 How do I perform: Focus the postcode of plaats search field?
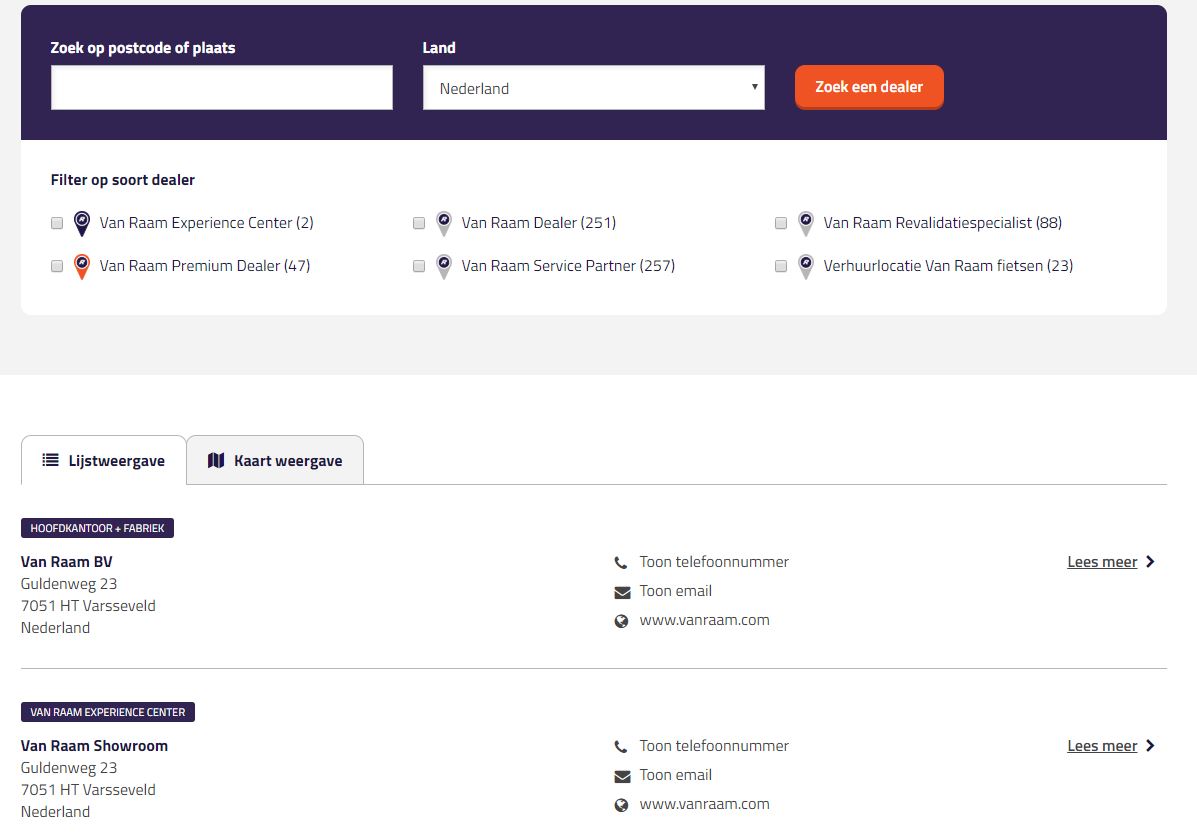click(x=221, y=88)
